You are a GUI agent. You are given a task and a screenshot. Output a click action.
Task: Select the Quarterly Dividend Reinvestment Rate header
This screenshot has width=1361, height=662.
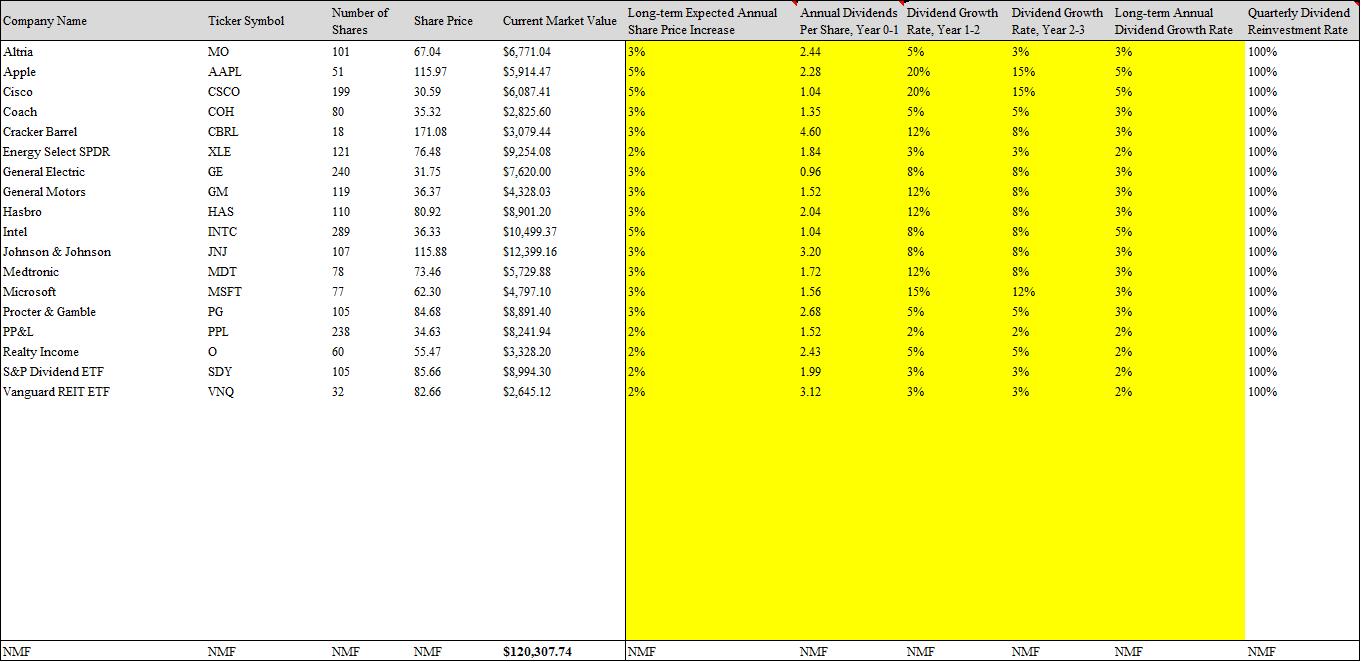point(1298,21)
